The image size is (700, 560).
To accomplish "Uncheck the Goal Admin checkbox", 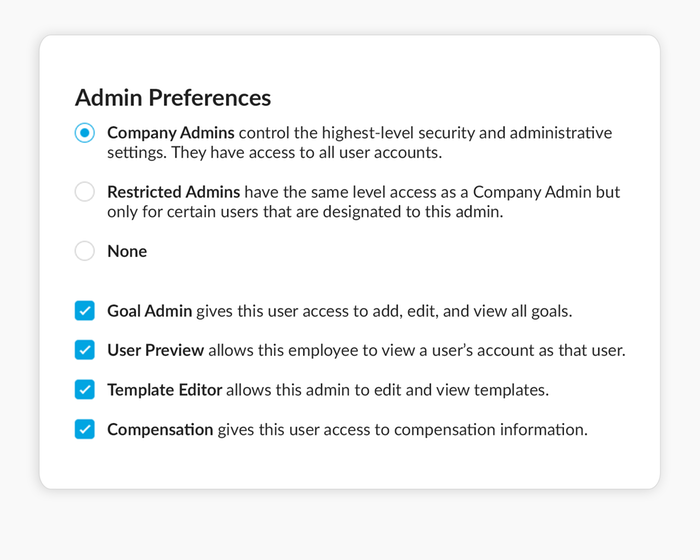I will pyautogui.click(x=85, y=311).
